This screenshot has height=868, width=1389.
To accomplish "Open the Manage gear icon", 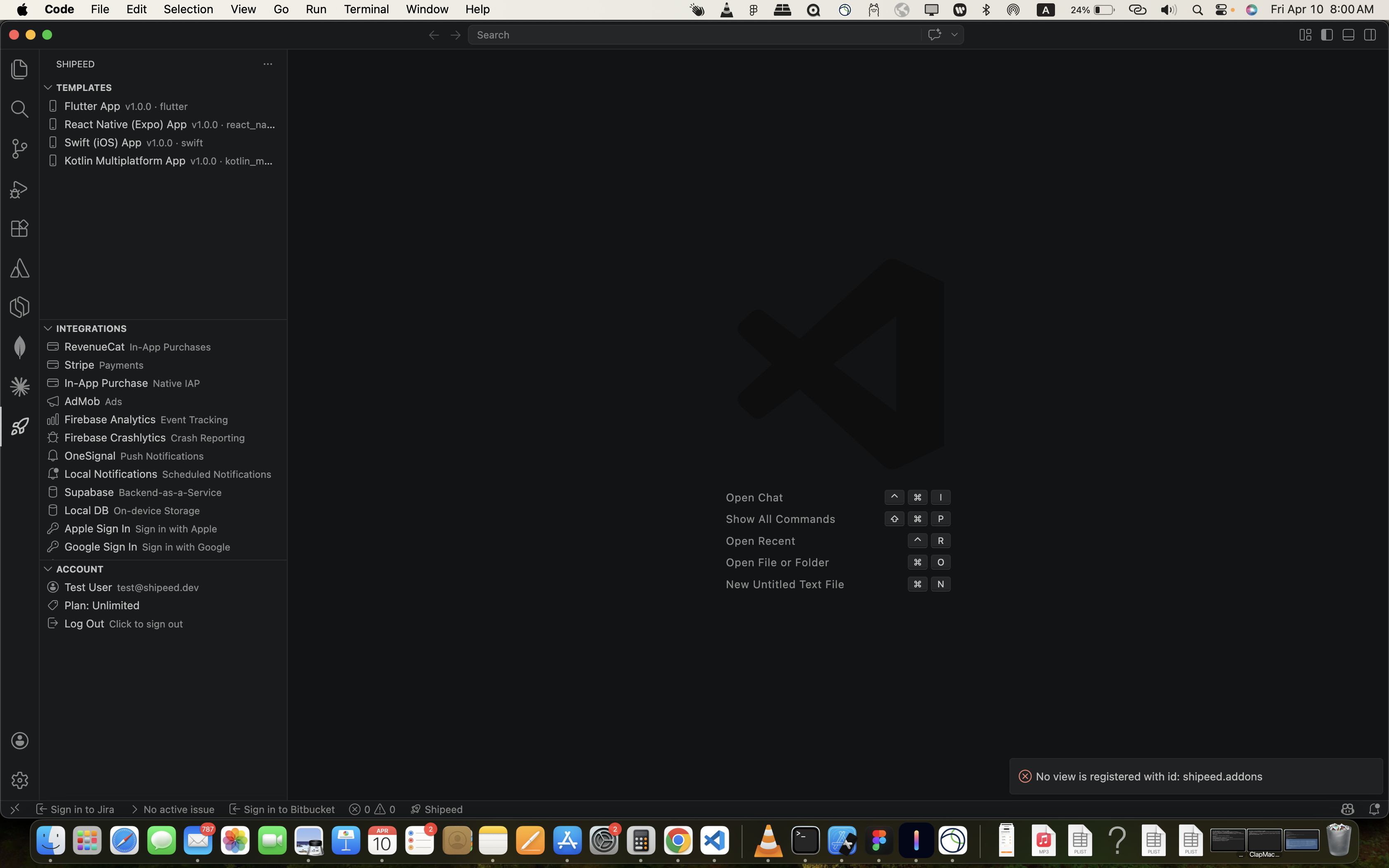I will tap(19, 780).
